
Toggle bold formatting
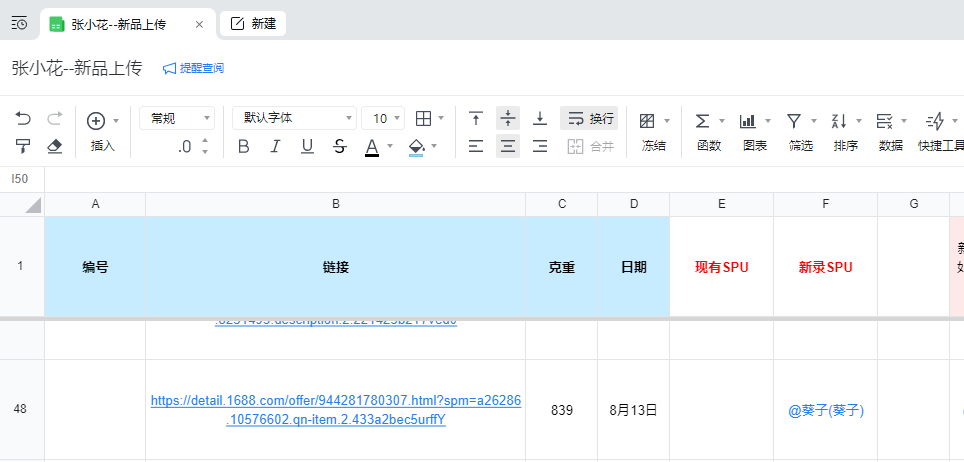[243, 147]
